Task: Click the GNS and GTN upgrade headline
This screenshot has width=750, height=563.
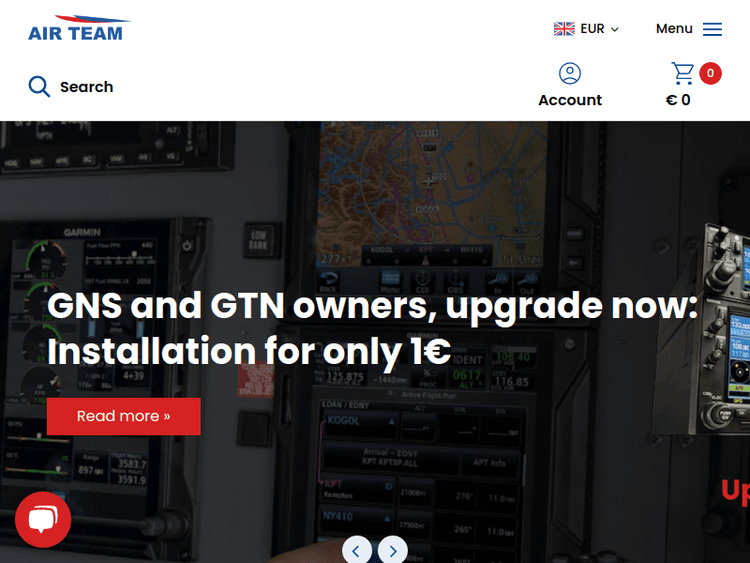Action: (x=372, y=328)
